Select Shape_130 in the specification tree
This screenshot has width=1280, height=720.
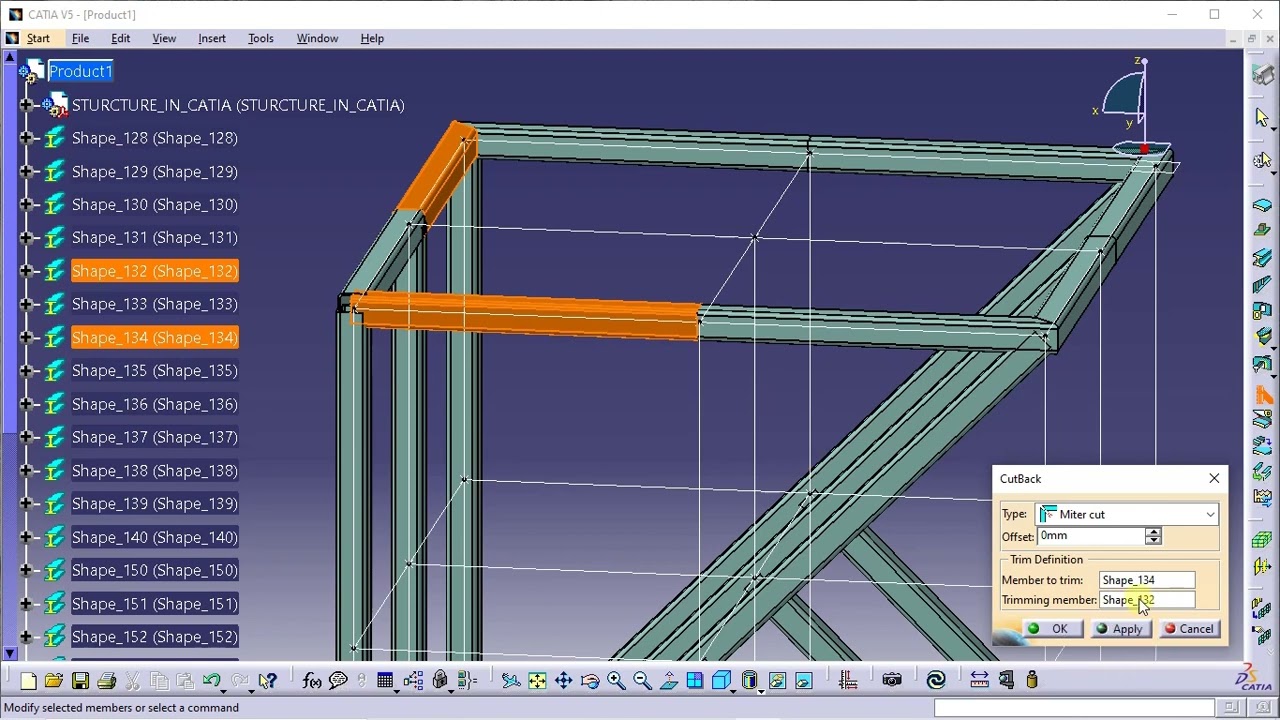click(154, 204)
